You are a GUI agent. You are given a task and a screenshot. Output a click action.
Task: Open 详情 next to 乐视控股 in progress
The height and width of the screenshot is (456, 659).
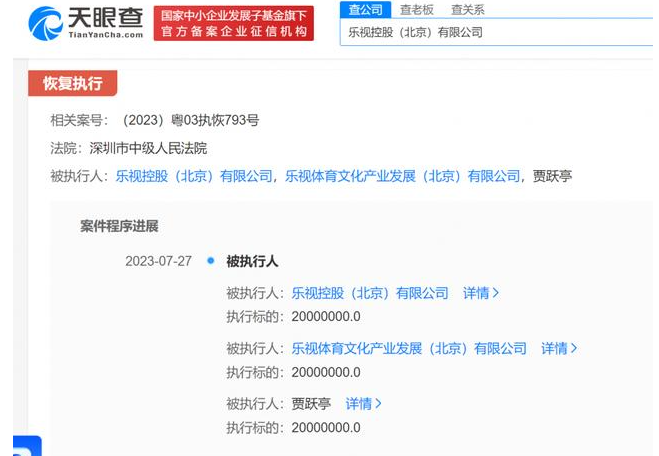(x=481, y=293)
